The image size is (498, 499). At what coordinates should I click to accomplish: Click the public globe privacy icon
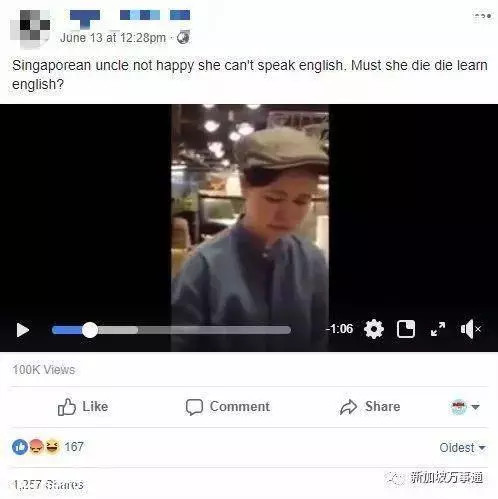183,38
